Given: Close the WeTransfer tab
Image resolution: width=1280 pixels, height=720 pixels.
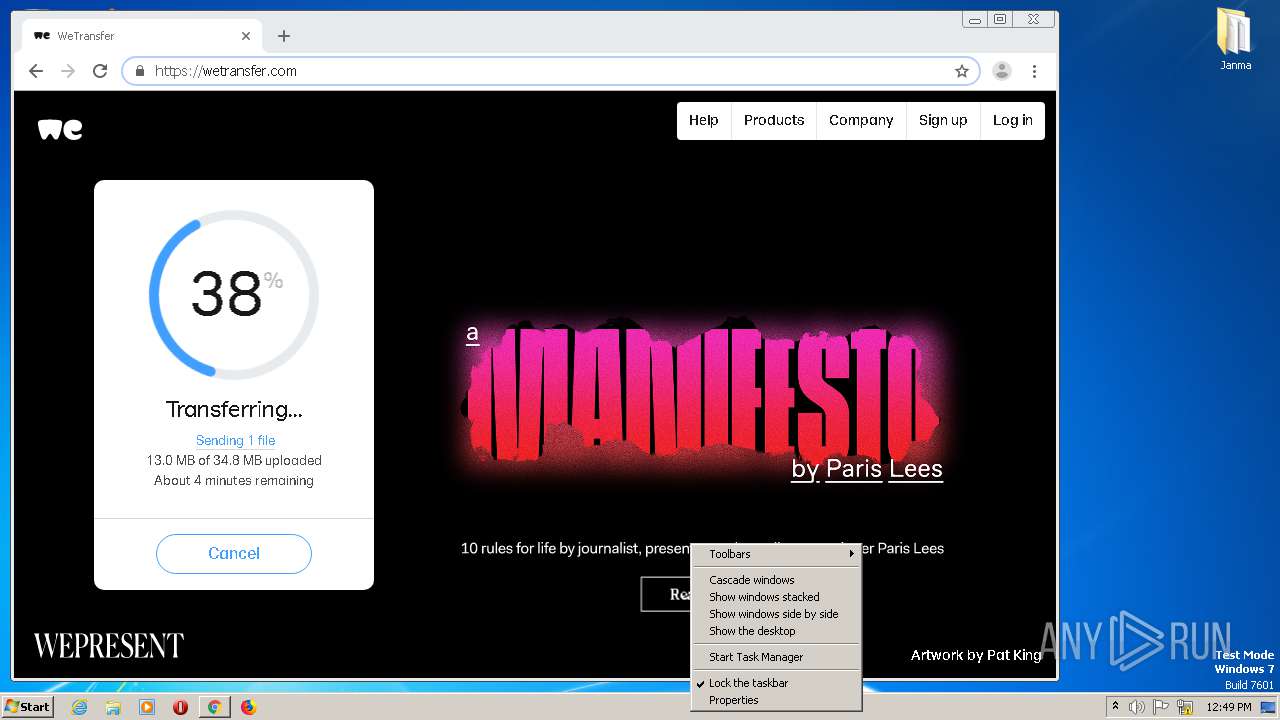Looking at the screenshot, I should tap(246, 36).
